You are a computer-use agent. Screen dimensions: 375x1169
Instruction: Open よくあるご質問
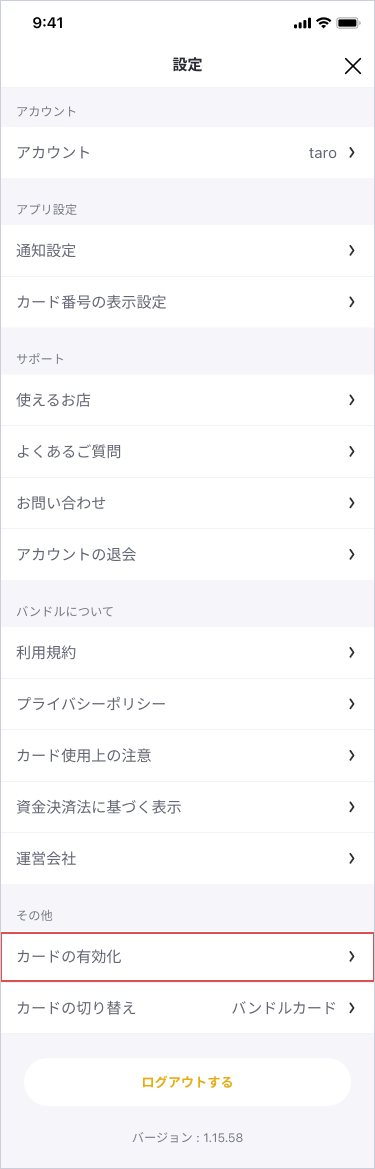[187, 452]
